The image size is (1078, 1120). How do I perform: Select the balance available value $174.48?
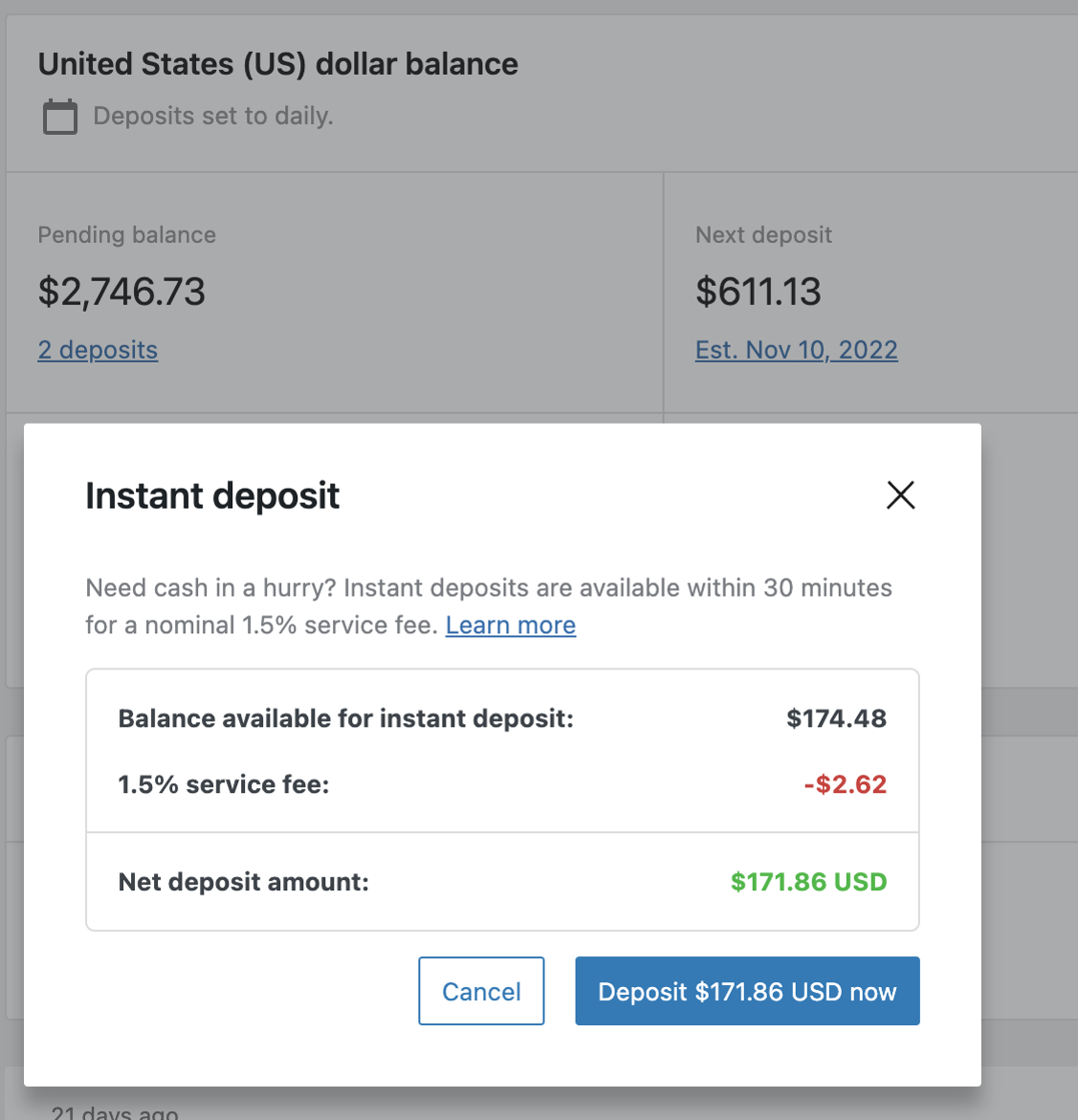point(836,718)
